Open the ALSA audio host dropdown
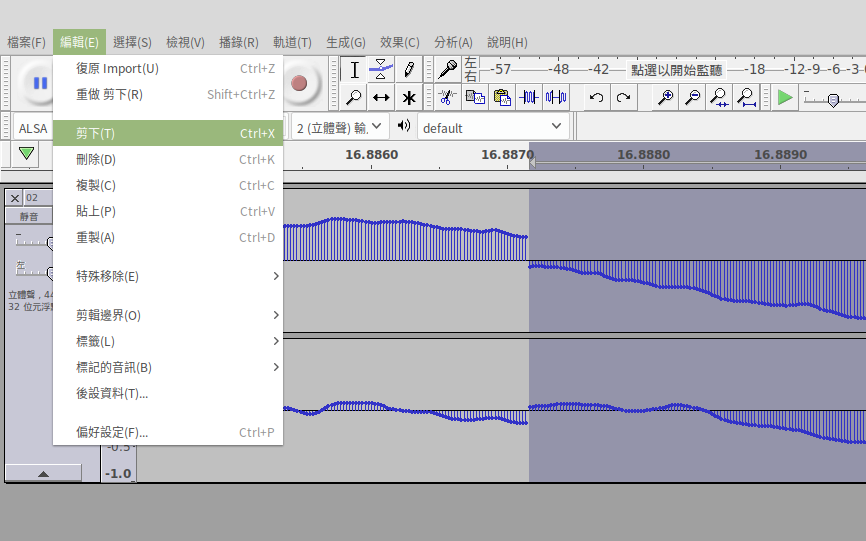The width and height of the screenshot is (866, 541). click(33, 128)
